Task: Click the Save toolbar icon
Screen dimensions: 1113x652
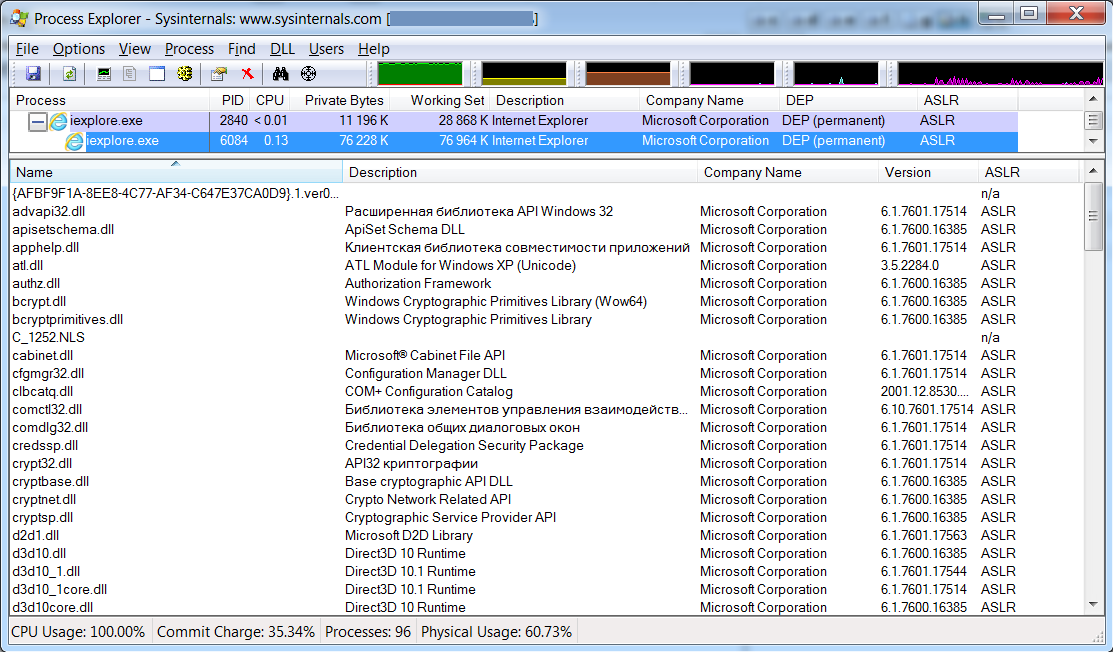Action: (x=33, y=74)
